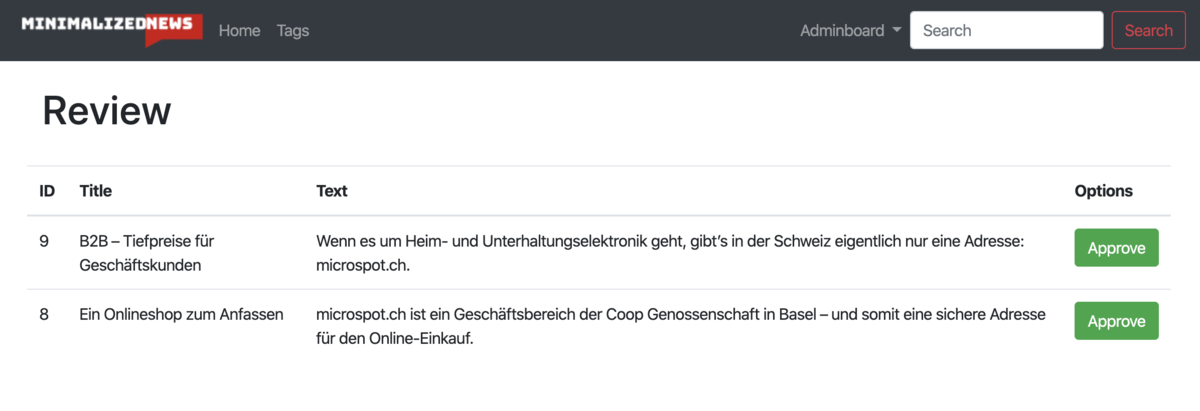Click the ID column header
The image size is (1200, 411).
coord(47,190)
